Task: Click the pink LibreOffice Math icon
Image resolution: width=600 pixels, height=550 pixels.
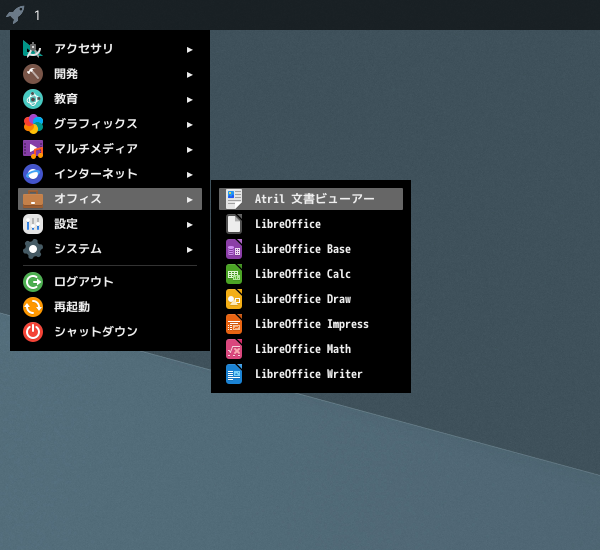Action: point(234,349)
